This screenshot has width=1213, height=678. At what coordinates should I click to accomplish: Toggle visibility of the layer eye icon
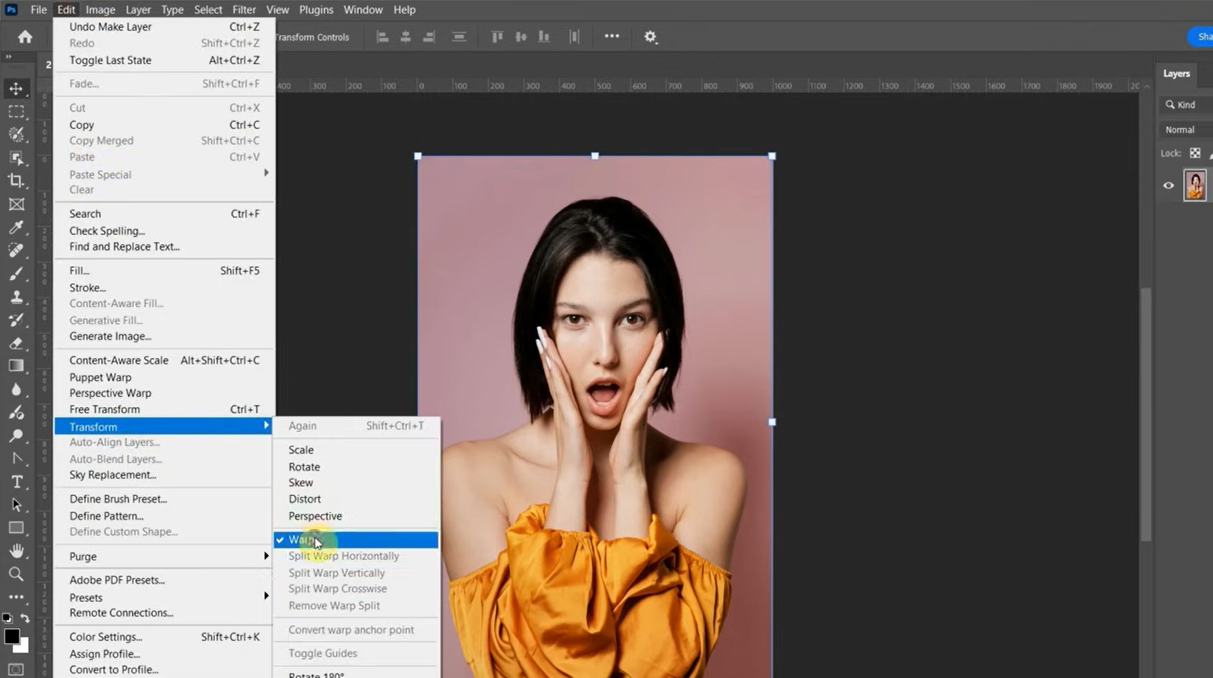pos(1168,185)
